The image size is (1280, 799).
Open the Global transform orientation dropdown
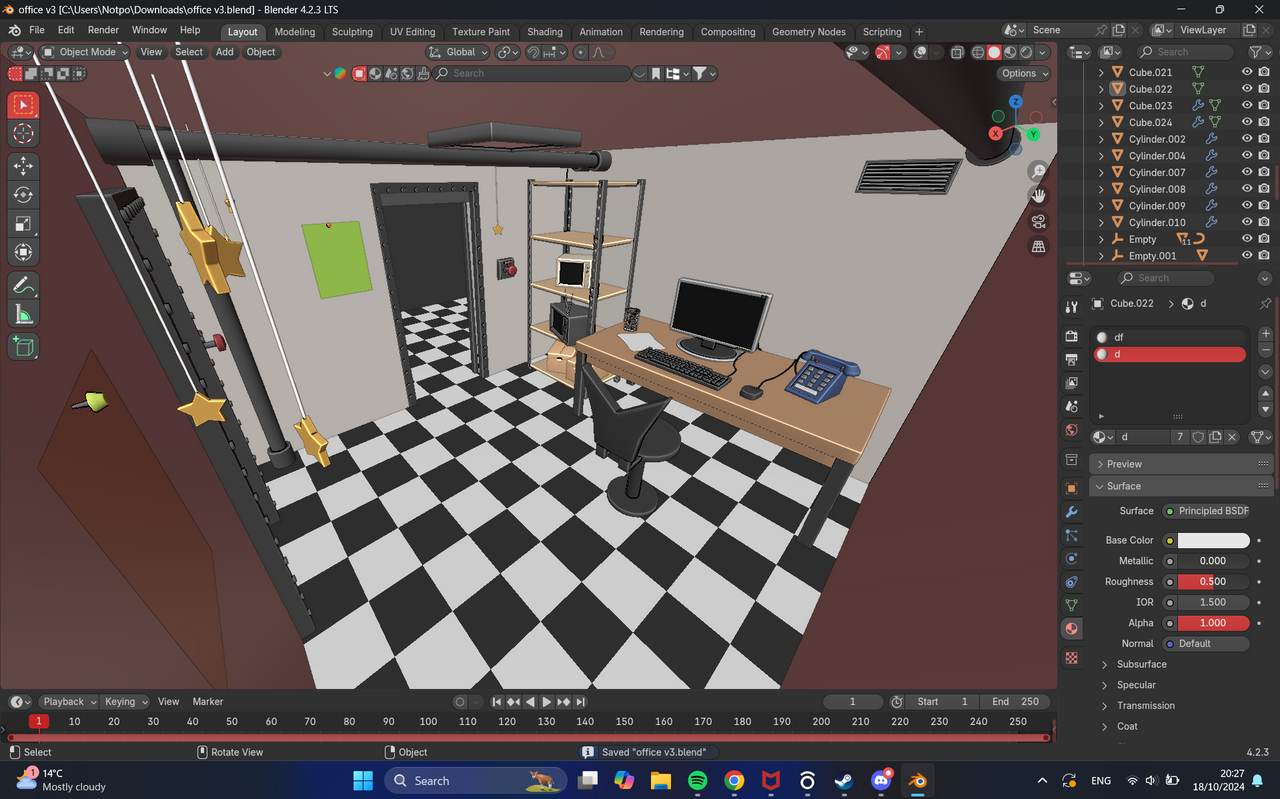pyautogui.click(x=458, y=52)
